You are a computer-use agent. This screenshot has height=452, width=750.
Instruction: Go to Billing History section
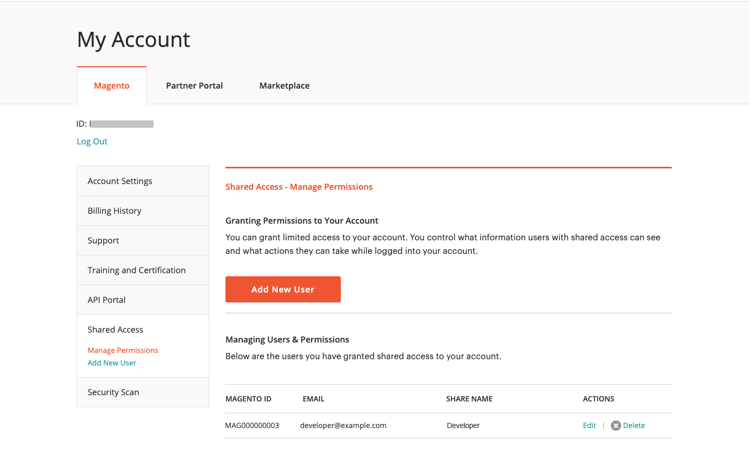point(114,211)
